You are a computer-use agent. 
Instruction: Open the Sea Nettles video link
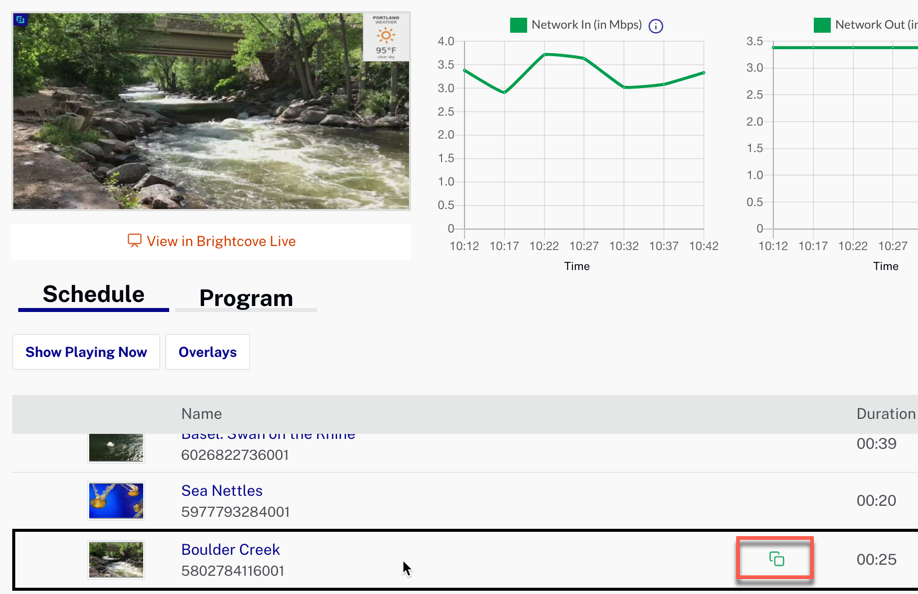point(222,490)
